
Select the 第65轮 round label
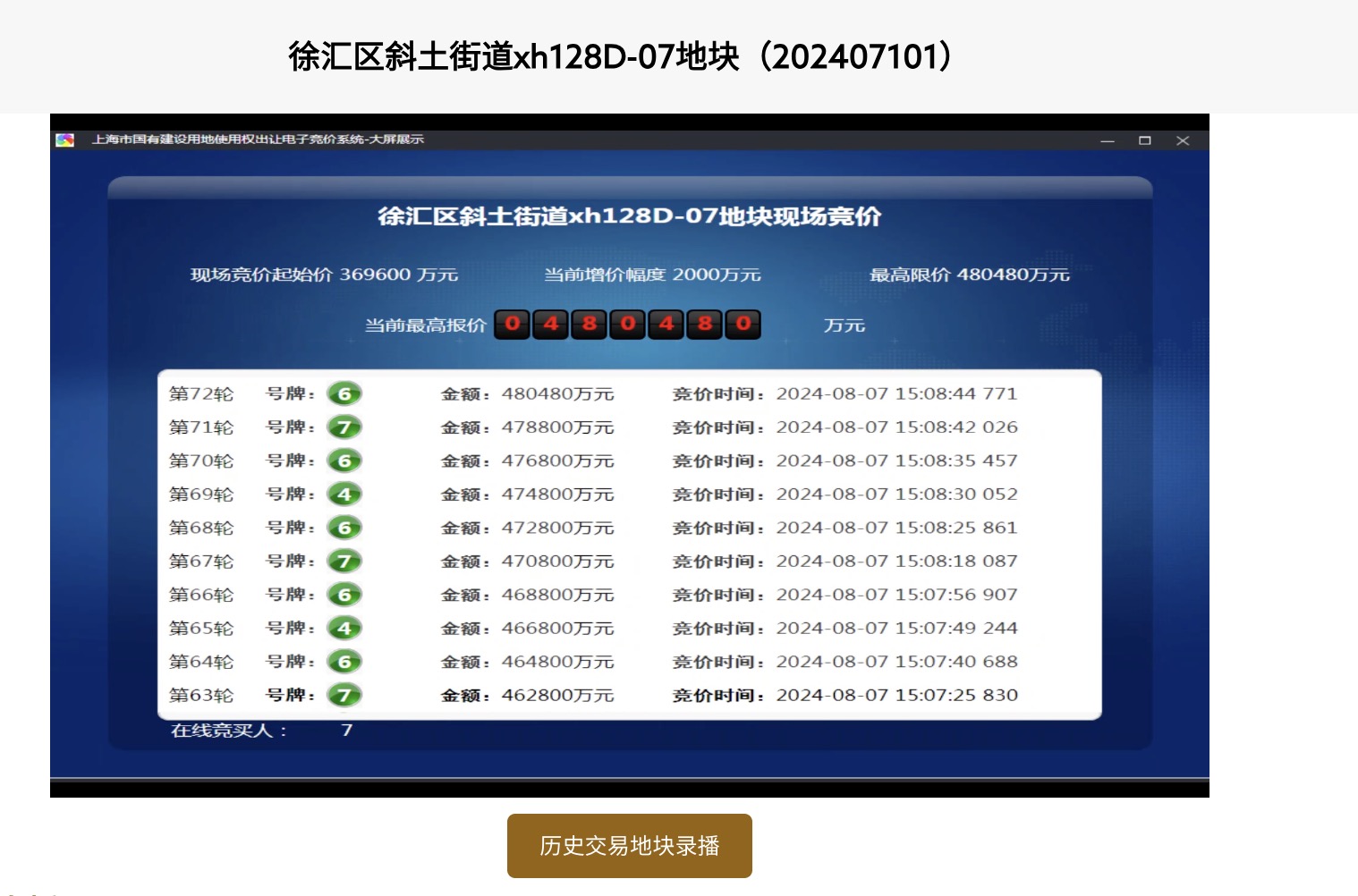tap(201, 629)
